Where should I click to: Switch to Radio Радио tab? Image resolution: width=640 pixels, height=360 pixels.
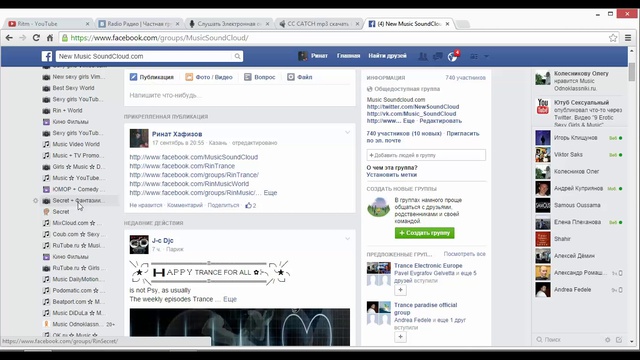[x=138, y=24]
